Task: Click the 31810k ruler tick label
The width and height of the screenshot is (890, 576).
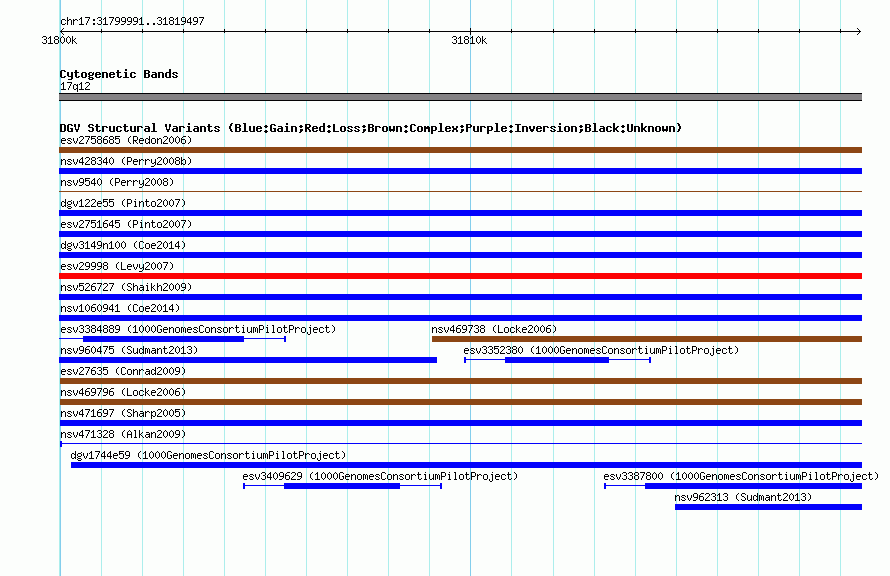Action: click(x=469, y=40)
